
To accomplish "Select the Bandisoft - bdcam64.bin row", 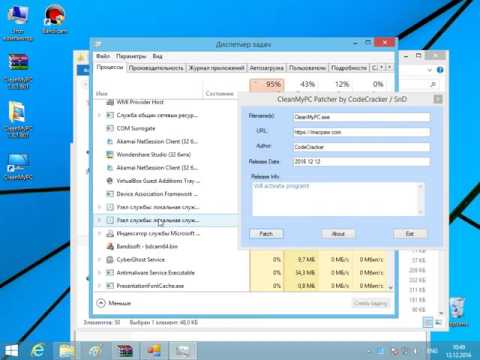I will 168,246.
